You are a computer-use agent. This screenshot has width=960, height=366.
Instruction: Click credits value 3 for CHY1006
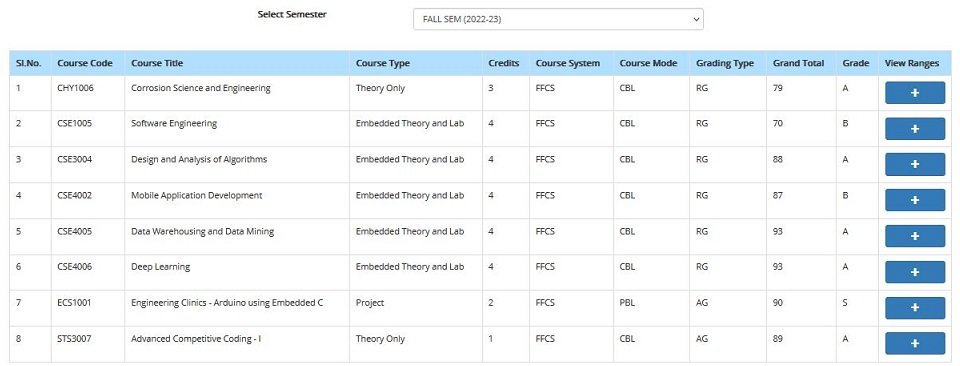click(x=490, y=88)
